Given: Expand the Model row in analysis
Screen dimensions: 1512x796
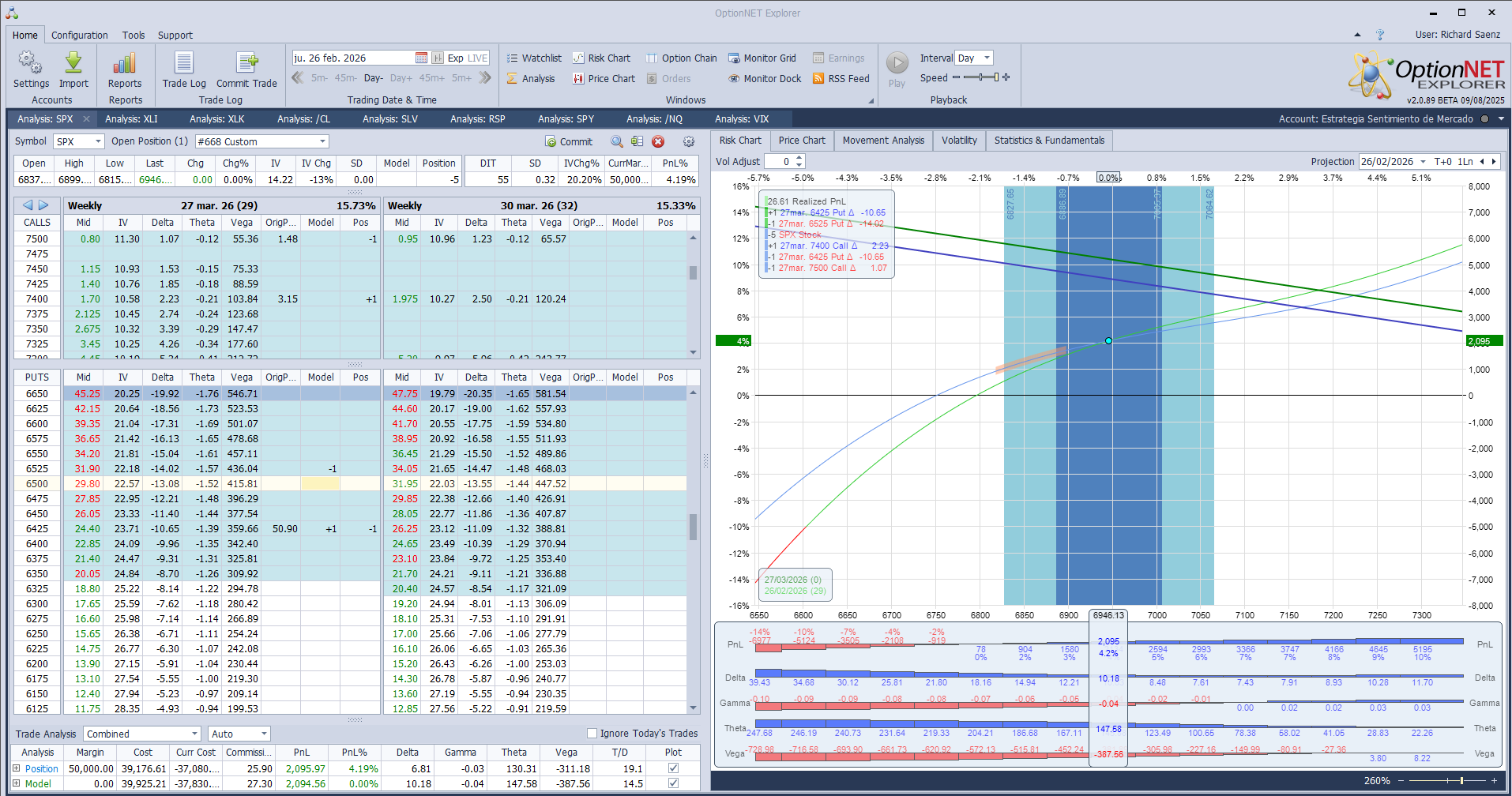Looking at the screenshot, I should pos(16,784).
